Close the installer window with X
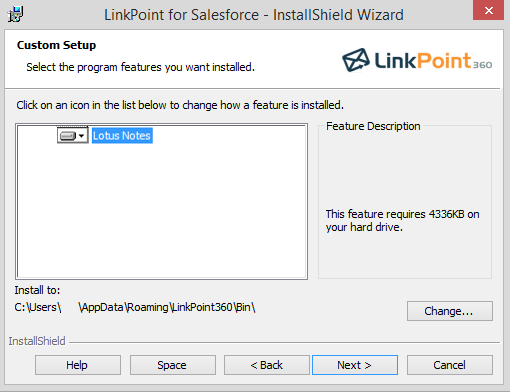Image resolution: width=510 pixels, height=392 pixels. click(488, 10)
